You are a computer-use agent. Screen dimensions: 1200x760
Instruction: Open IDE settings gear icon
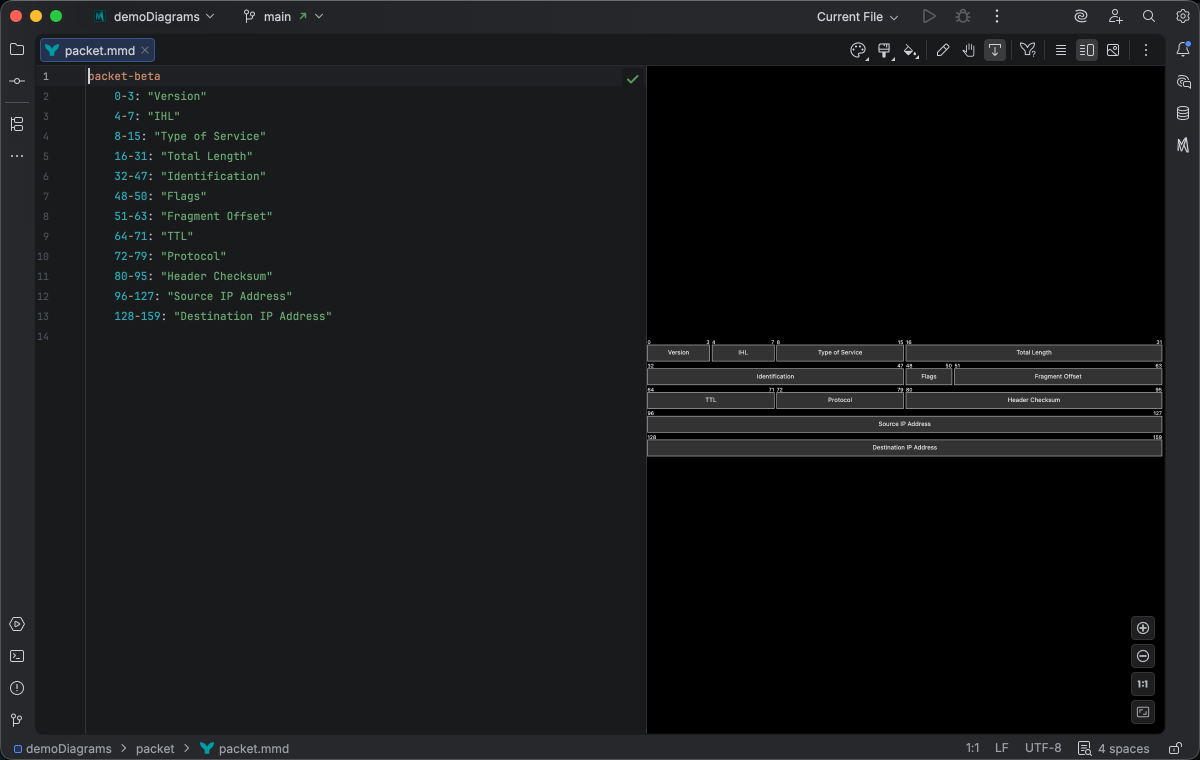[x=1182, y=16]
